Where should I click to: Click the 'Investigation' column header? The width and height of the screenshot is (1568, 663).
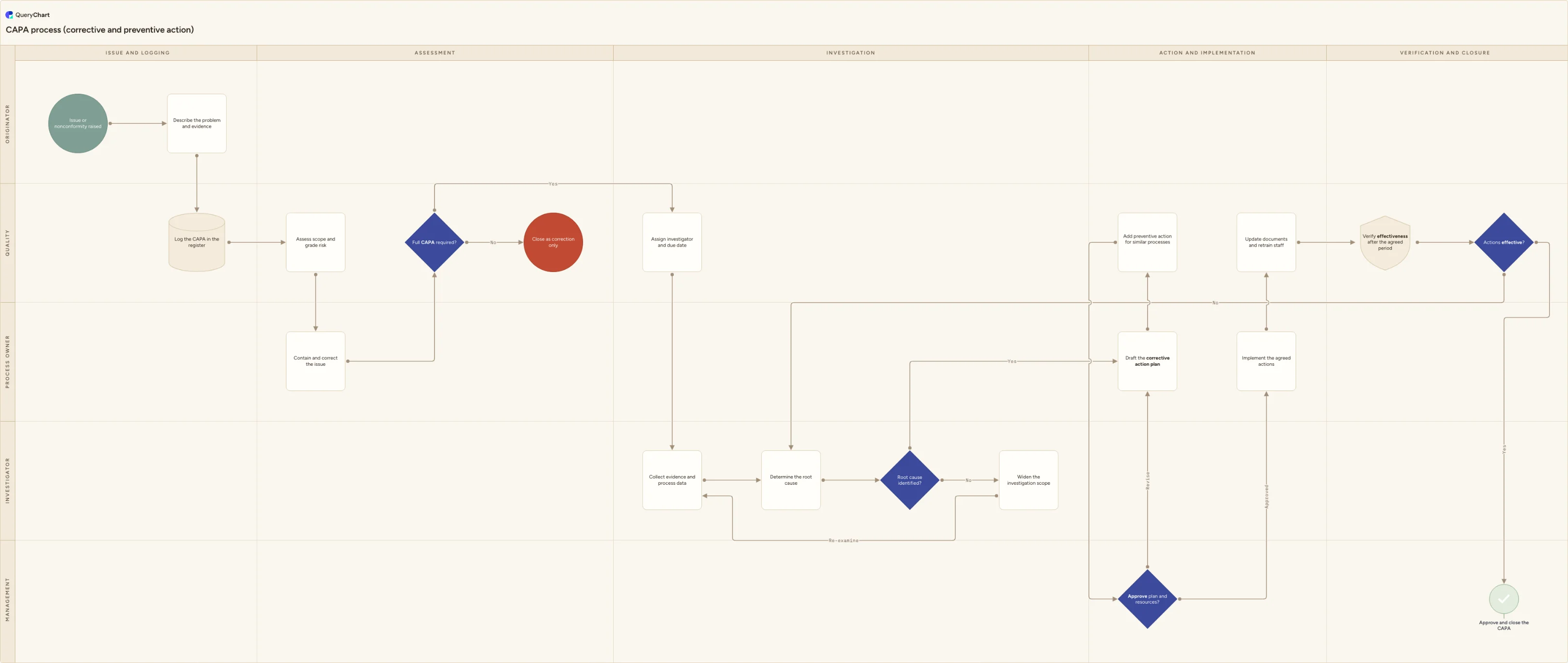851,53
